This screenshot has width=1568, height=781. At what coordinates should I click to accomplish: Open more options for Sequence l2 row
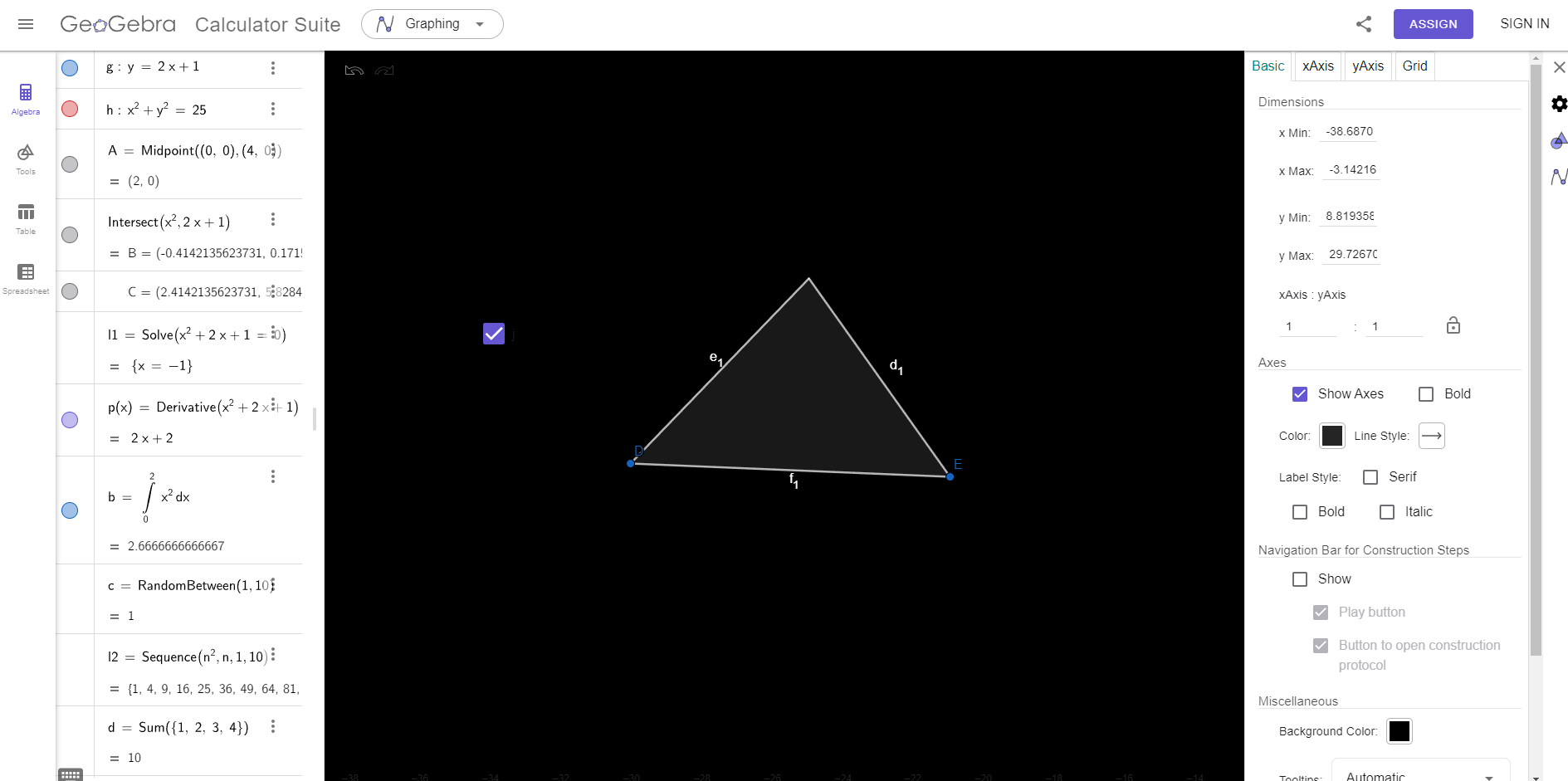pos(273,655)
